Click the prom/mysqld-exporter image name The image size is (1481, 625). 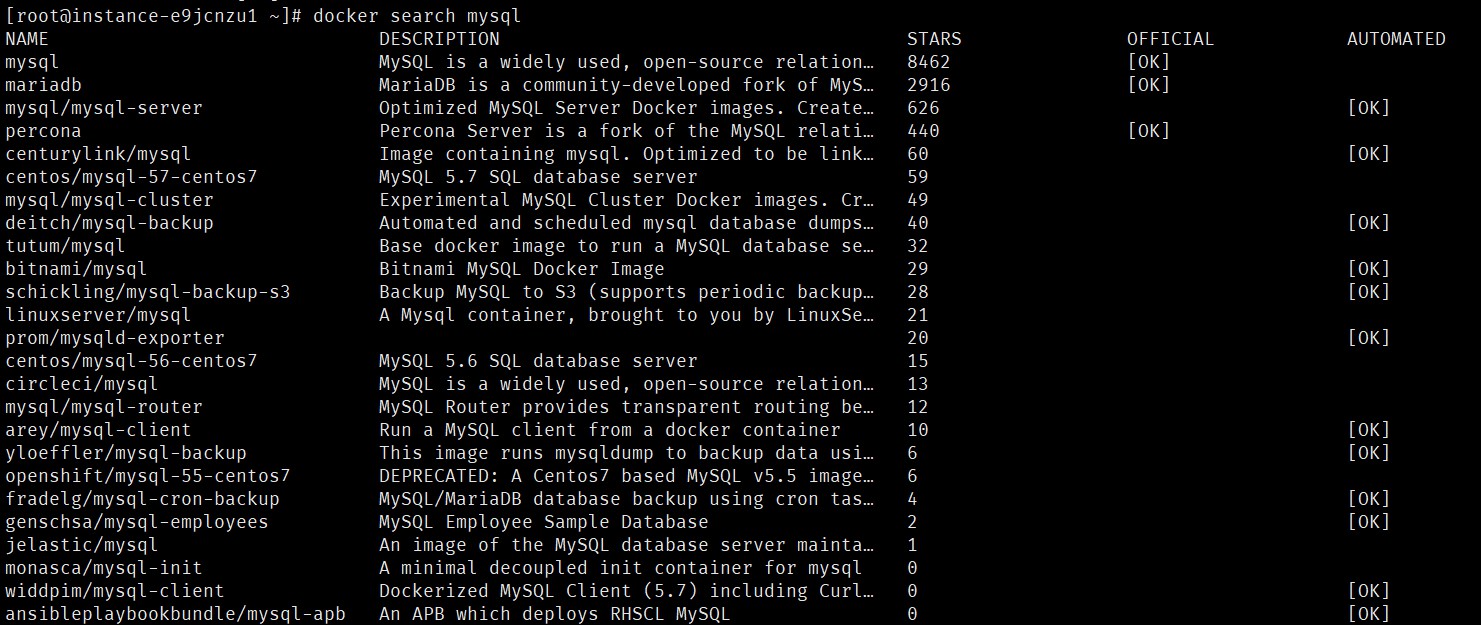click(x=115, y=338)
